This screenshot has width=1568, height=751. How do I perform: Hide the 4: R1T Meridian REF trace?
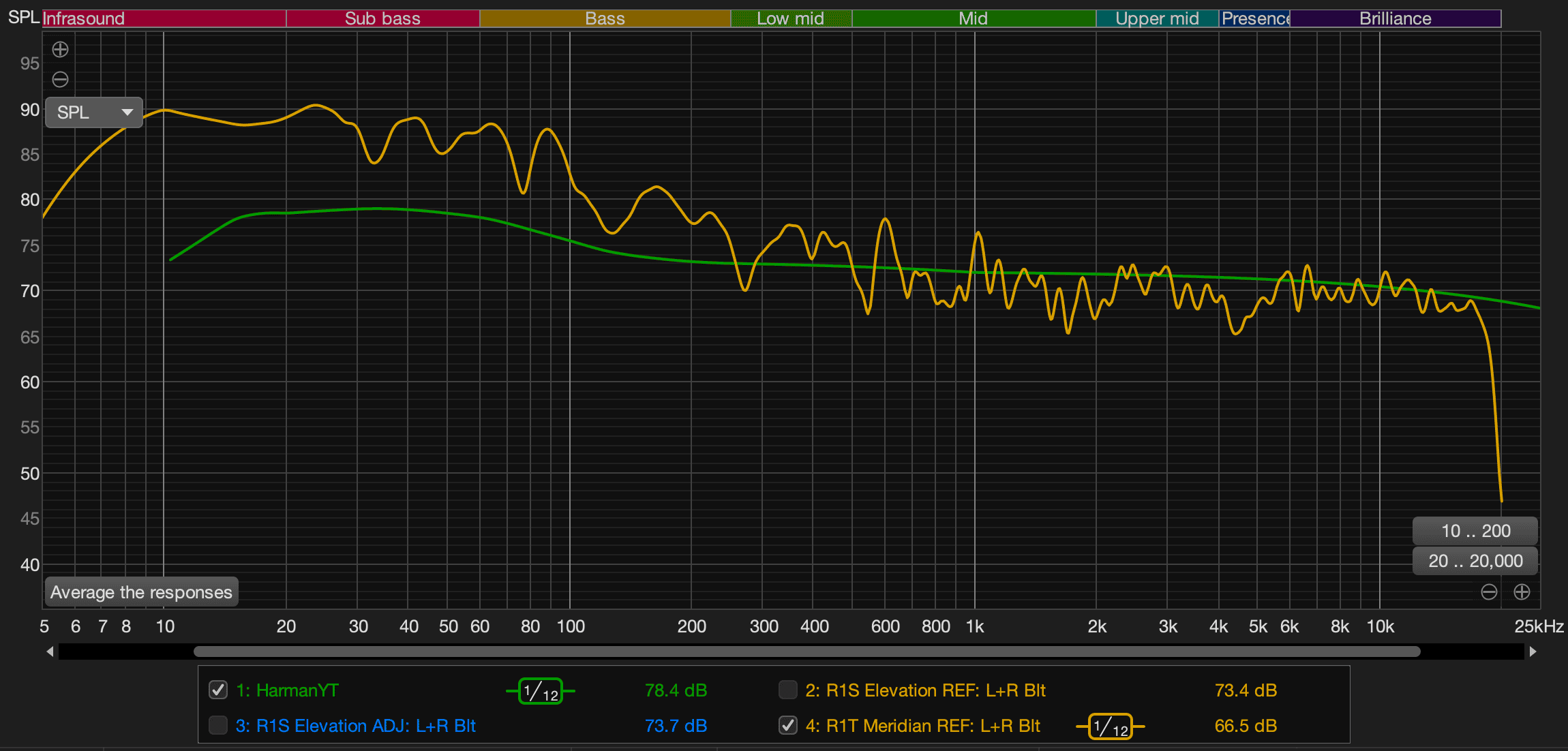coord(788,725)
